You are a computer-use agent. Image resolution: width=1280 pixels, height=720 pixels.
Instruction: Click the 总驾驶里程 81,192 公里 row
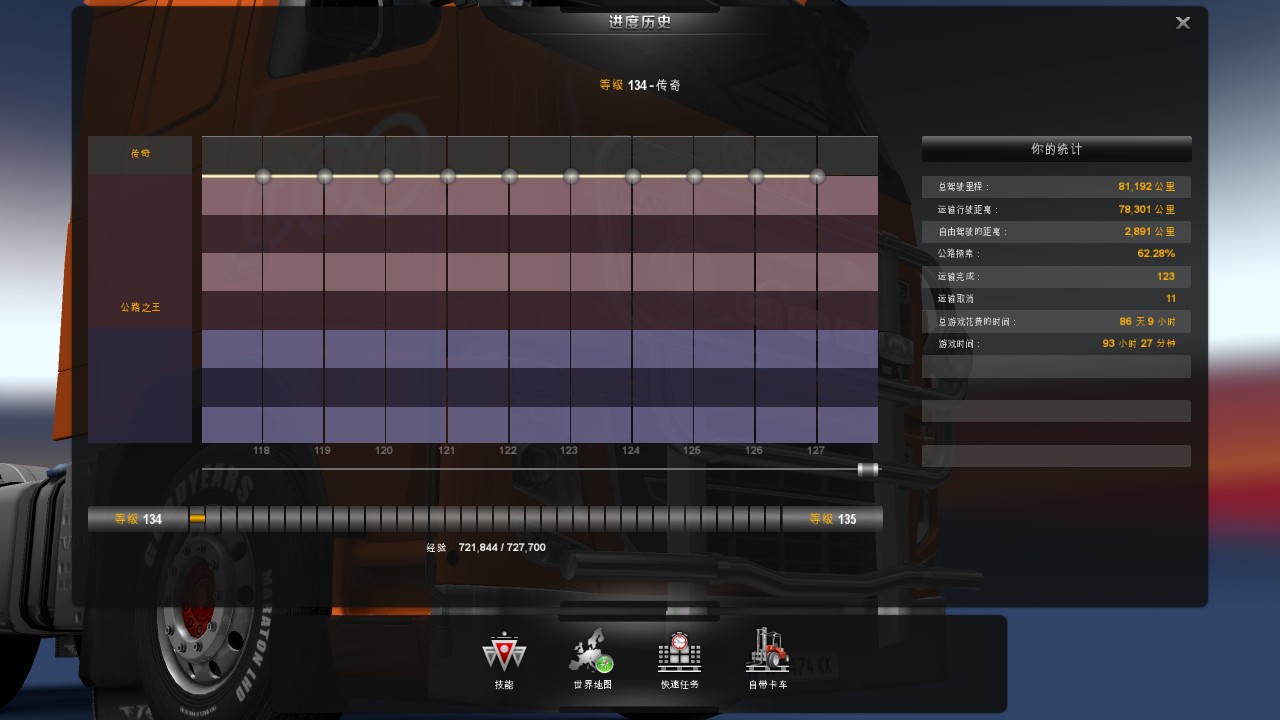[1056, 187]
